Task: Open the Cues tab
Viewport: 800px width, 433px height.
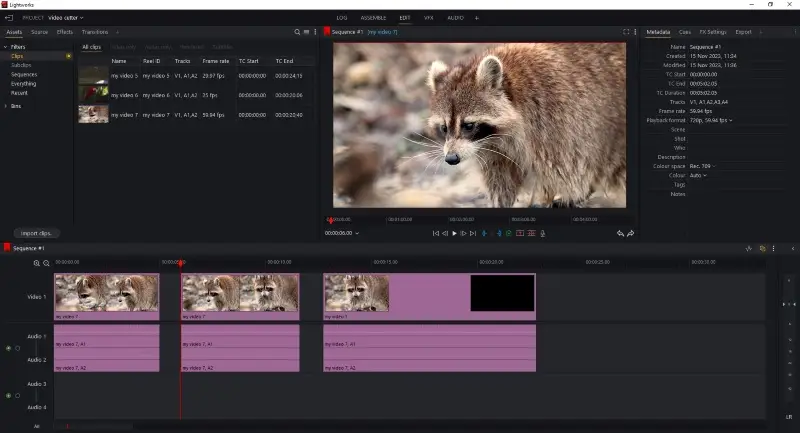Action: (x=685, y=32)
